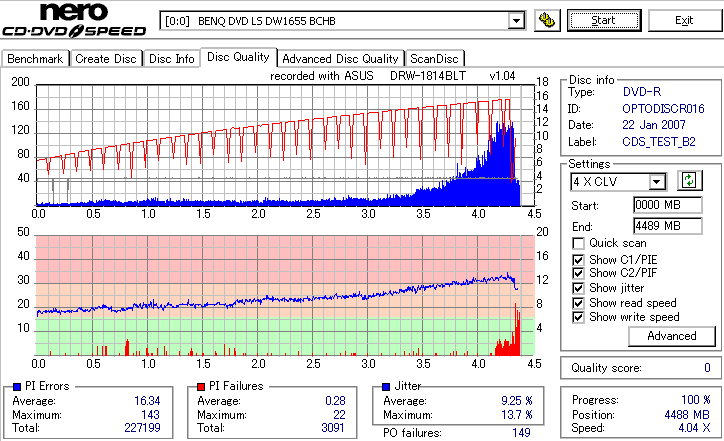
Task: Disable the Show jitter checkbox
Action: [578, 288]
